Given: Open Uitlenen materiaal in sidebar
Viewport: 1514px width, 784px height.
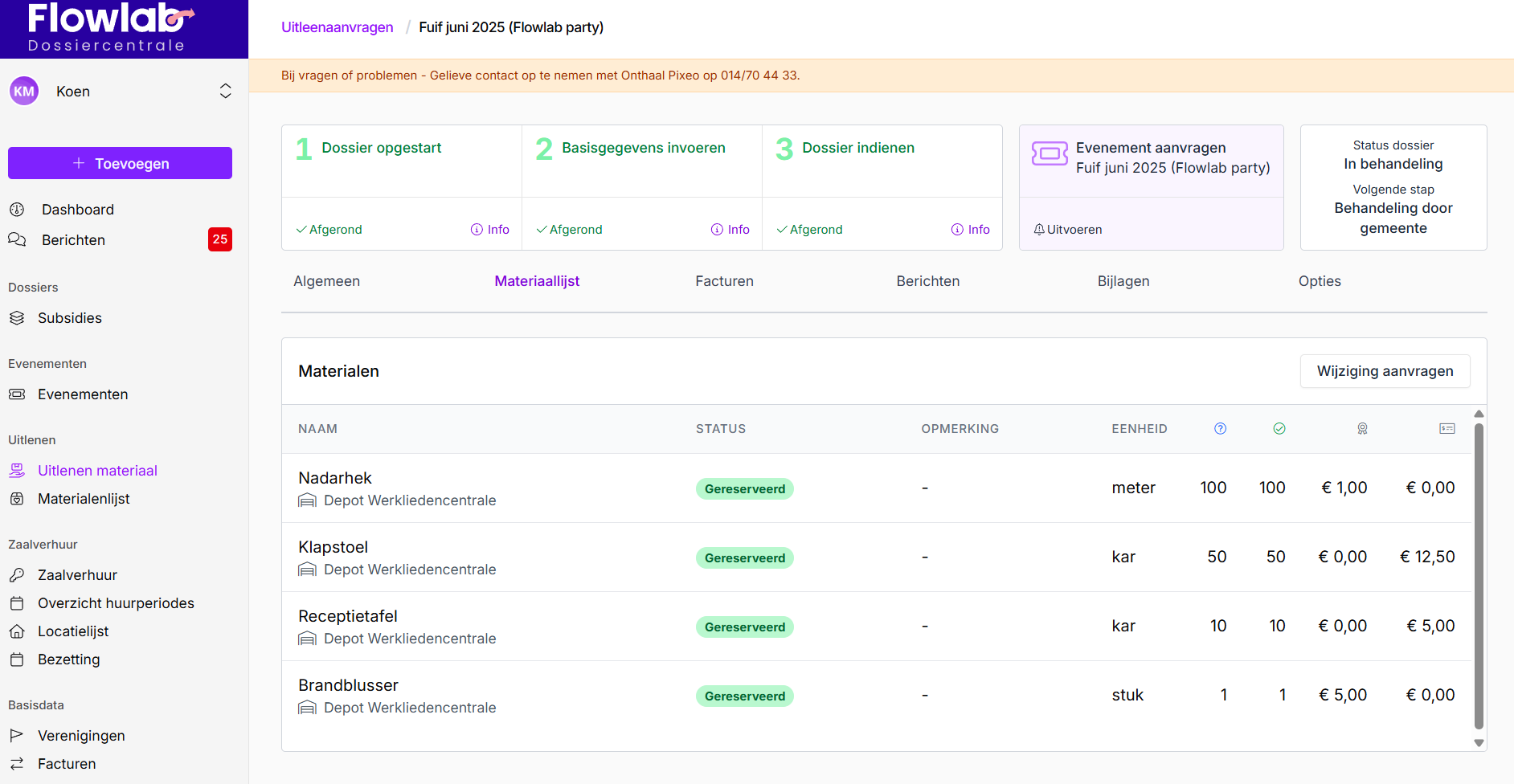Looking at the screenshot, I should tap(97, 471).
